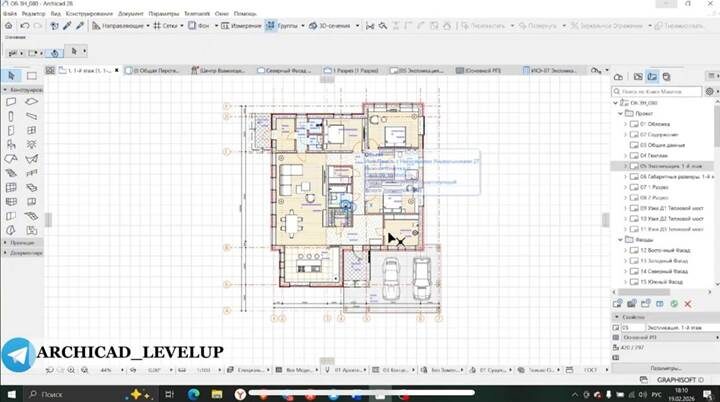Select the Curtain Wall tool in the toolbox
This screenshot has height=402, width=720.
click(x=11, y=187)
